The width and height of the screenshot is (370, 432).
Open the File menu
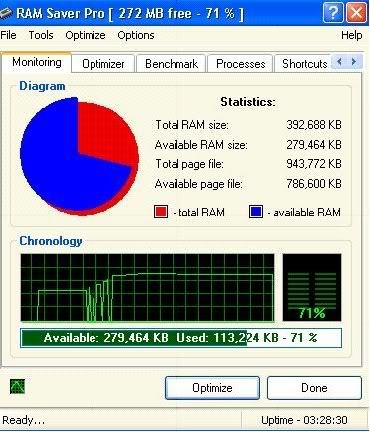[x=8, y=35]
